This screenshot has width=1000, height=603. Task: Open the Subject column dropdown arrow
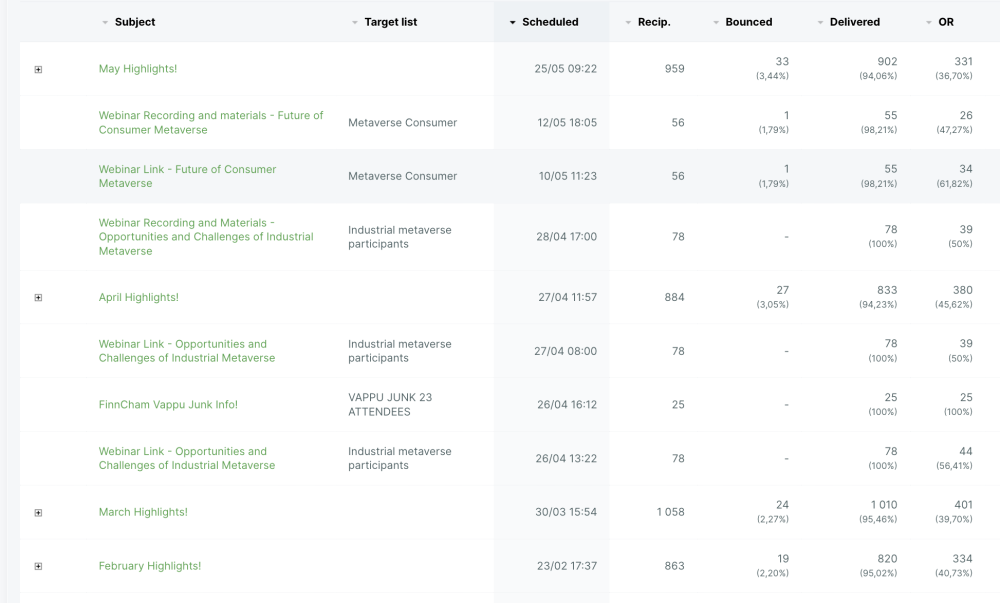(105, 22)
